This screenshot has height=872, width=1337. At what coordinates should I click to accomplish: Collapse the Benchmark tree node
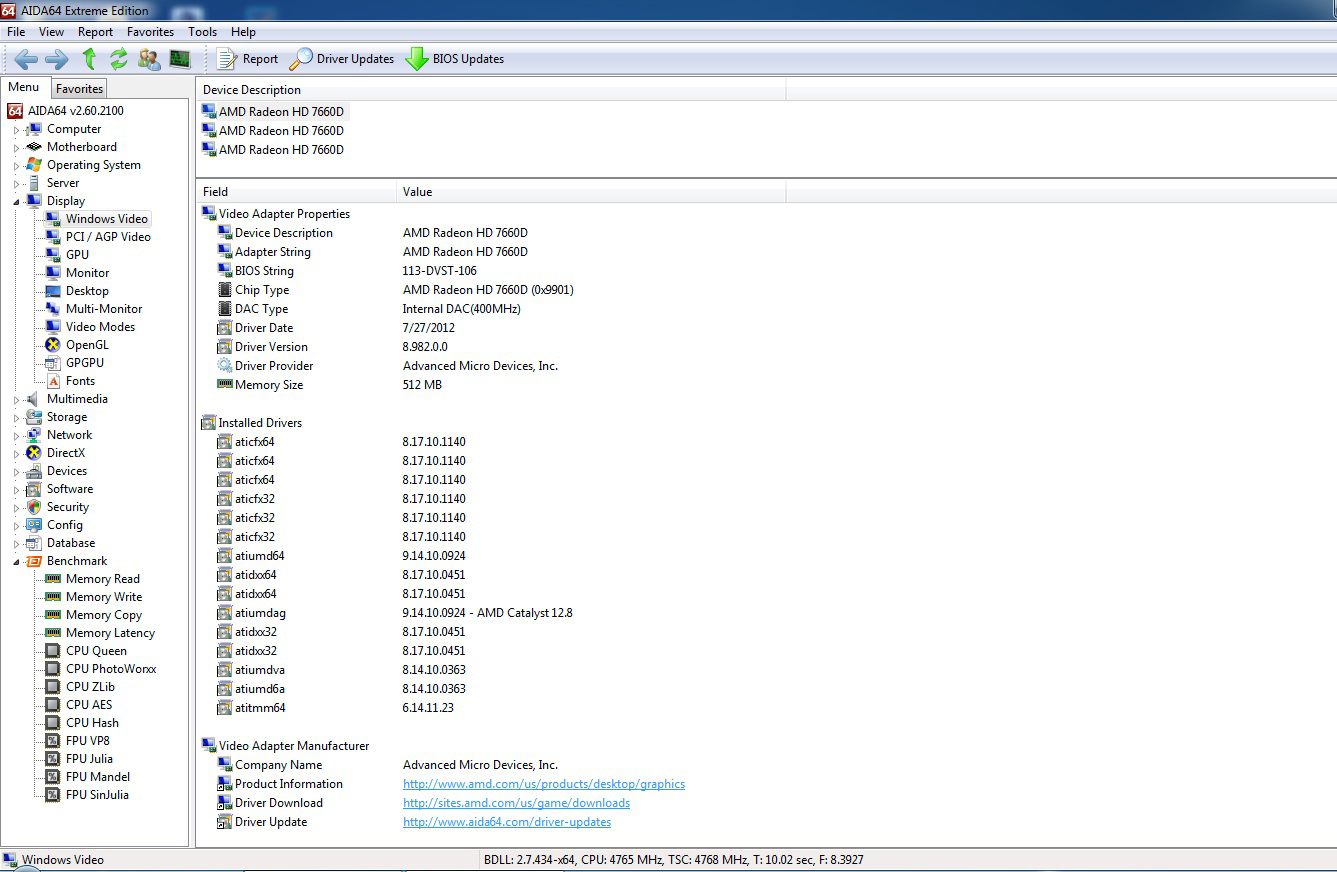pyautogui.click(x=16, y=561)
